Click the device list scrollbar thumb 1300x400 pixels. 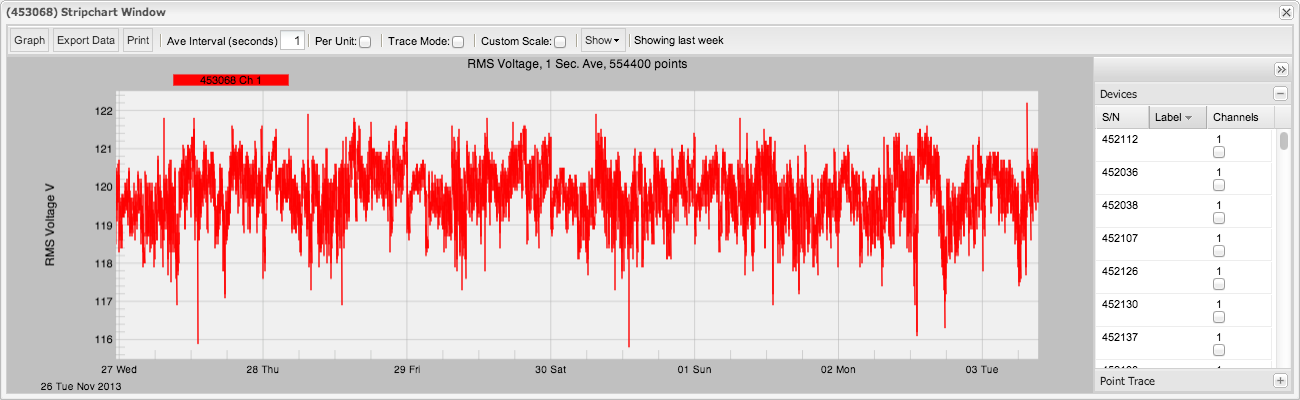pos(1283,140)
